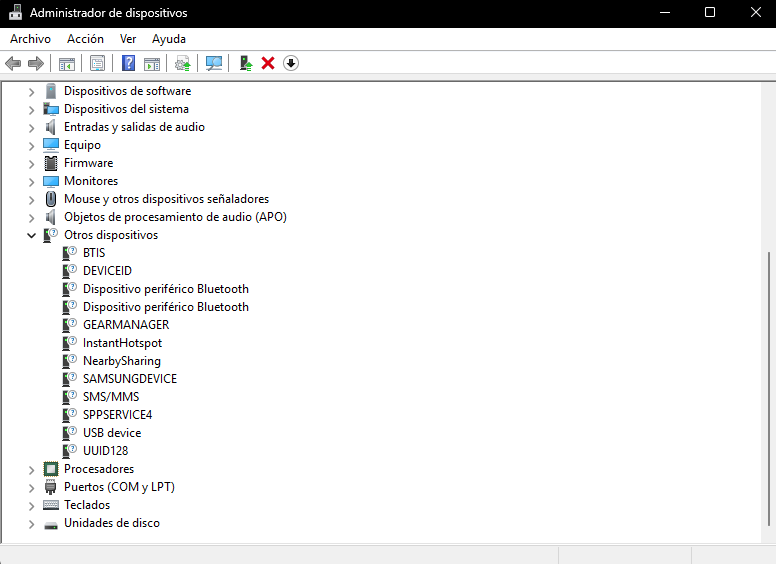
Task: Click scan for hardware changes monitor icon
Action: click(214, 63)
